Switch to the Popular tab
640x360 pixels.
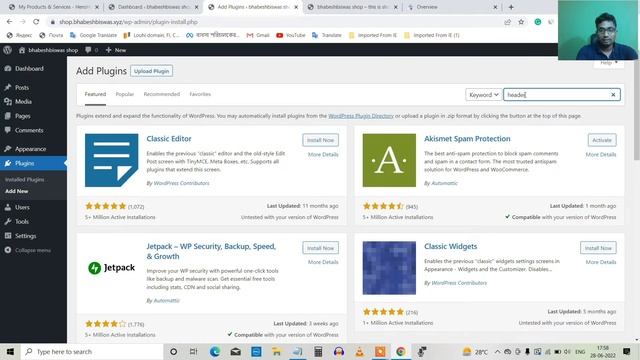(124, 94)
